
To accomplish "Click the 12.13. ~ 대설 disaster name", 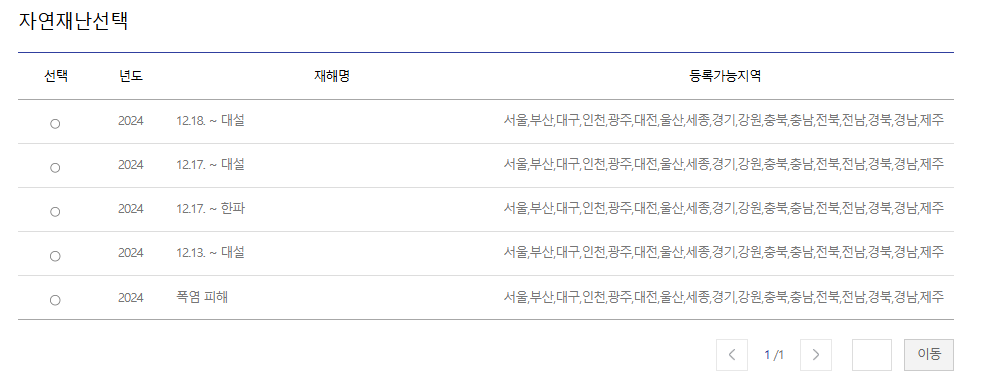I will coord(210,253).
